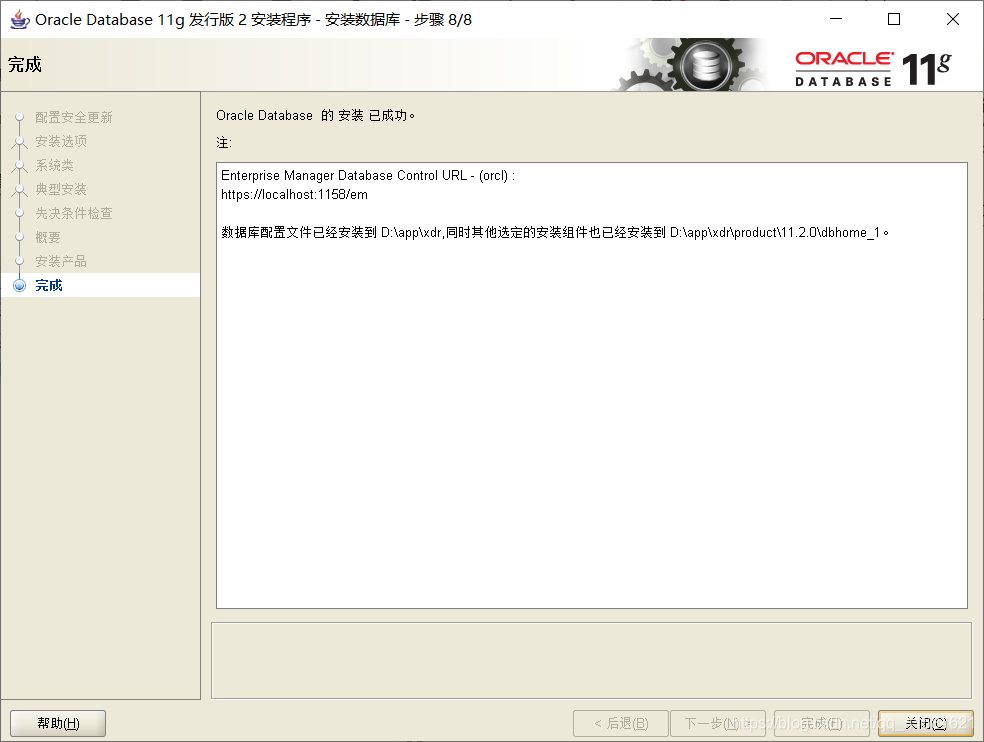Select the 典型安装 step
The height and width of the screenshot is (742, 984).
(x=61, y=189)
